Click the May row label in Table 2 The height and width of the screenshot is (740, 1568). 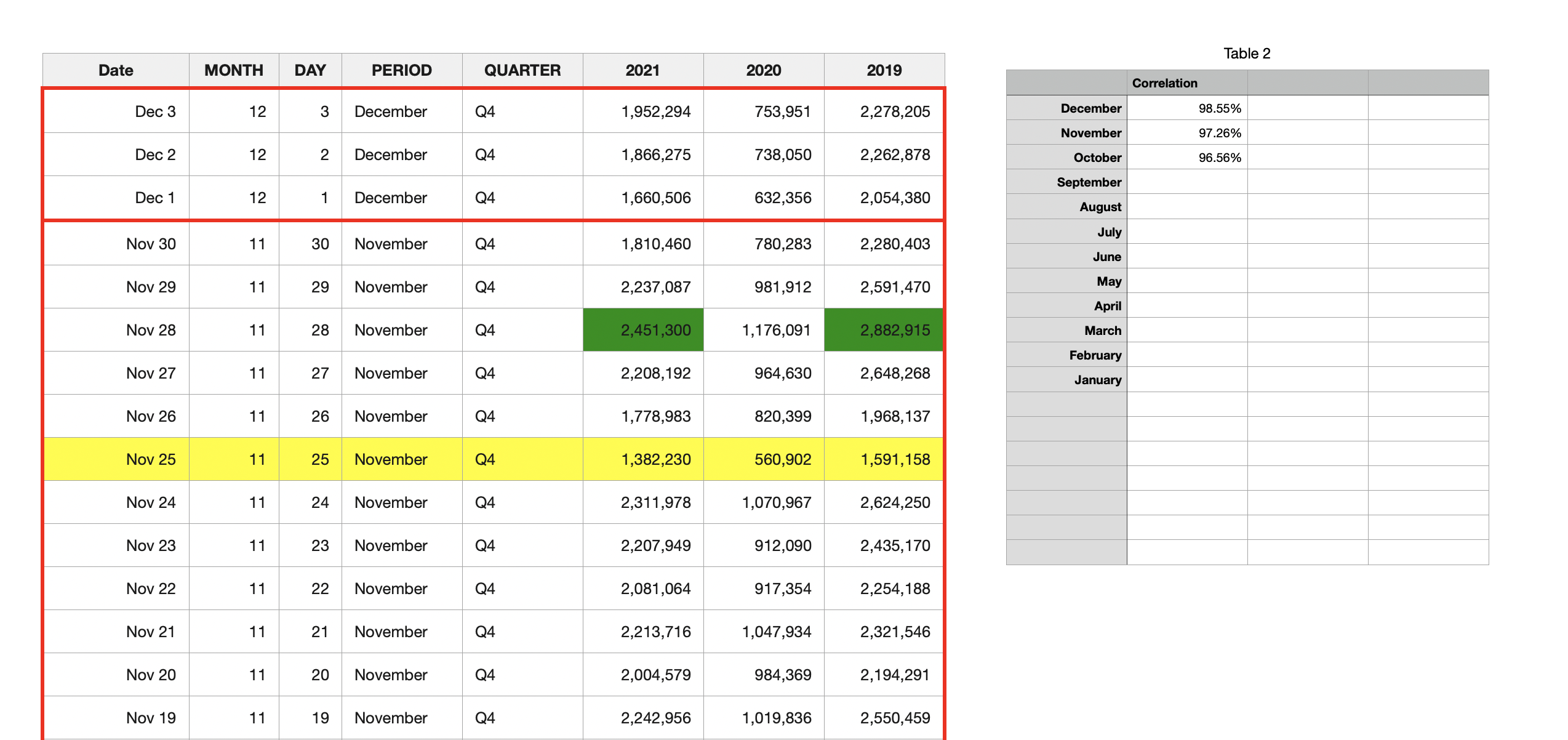tap(1066, 281)
